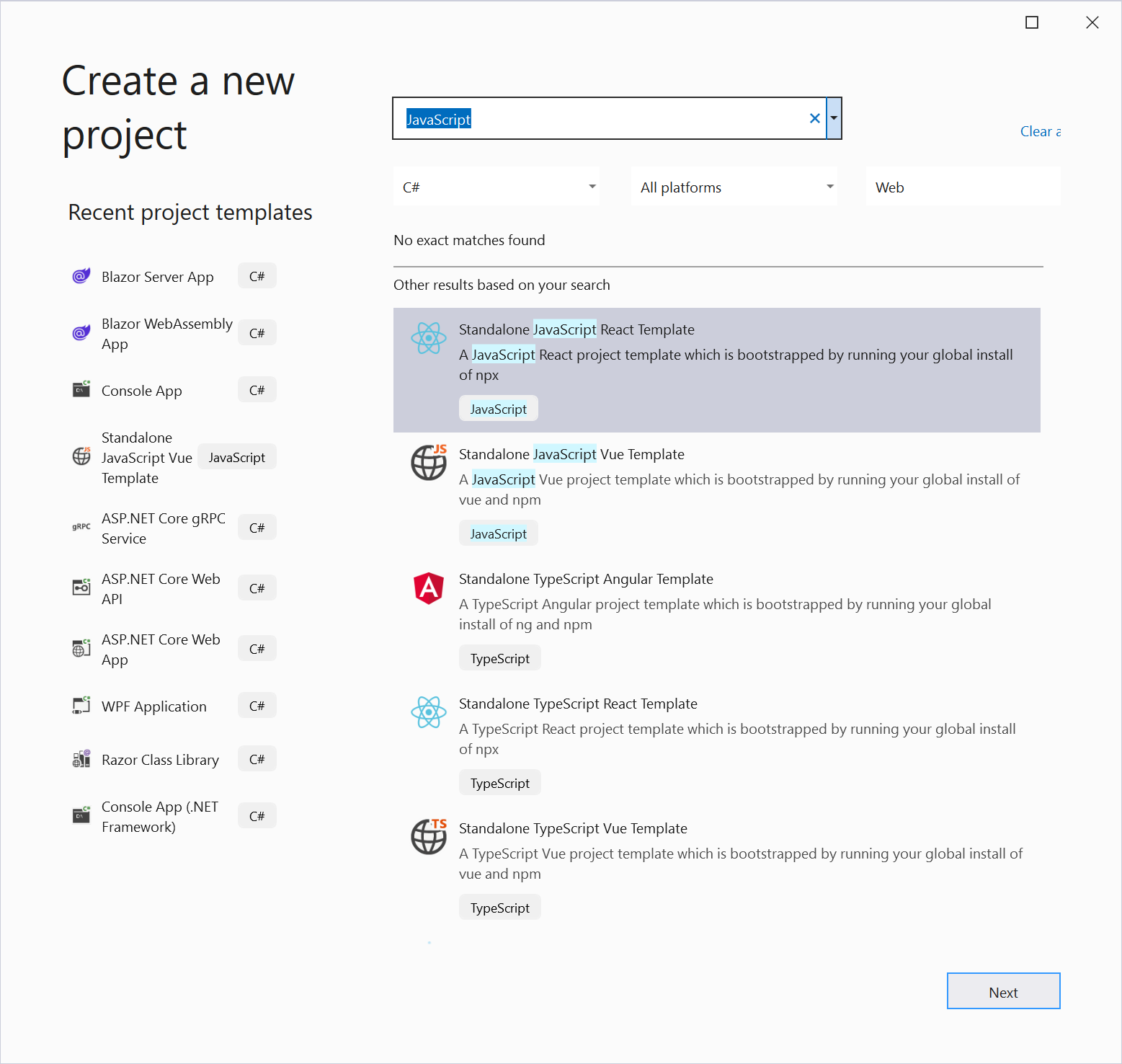Click the React icon of JavaScript React Template
The width and height of the screenshot is (1122, 1064).
tap(429, 337)
